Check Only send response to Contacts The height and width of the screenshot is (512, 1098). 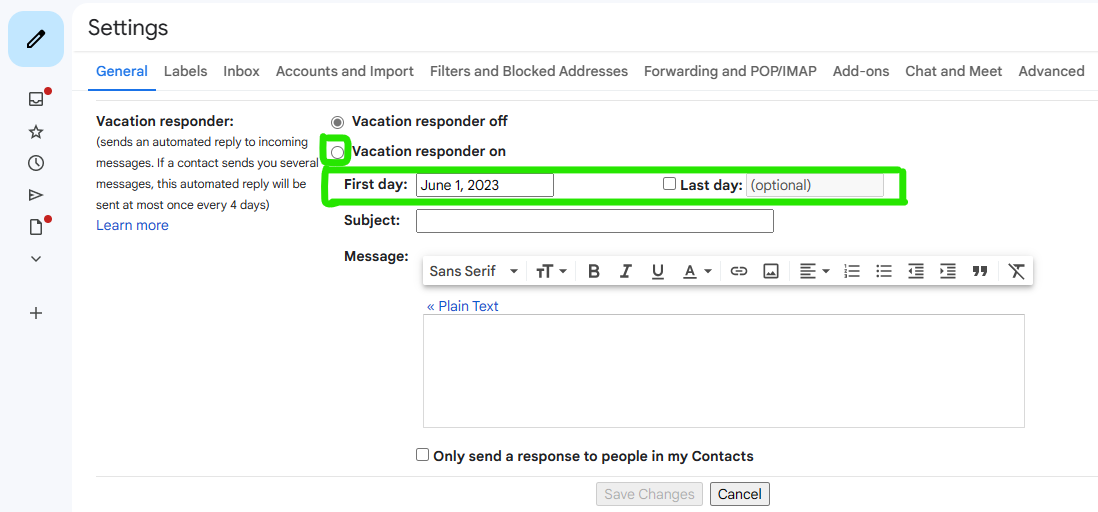click(x=422, y=455)
